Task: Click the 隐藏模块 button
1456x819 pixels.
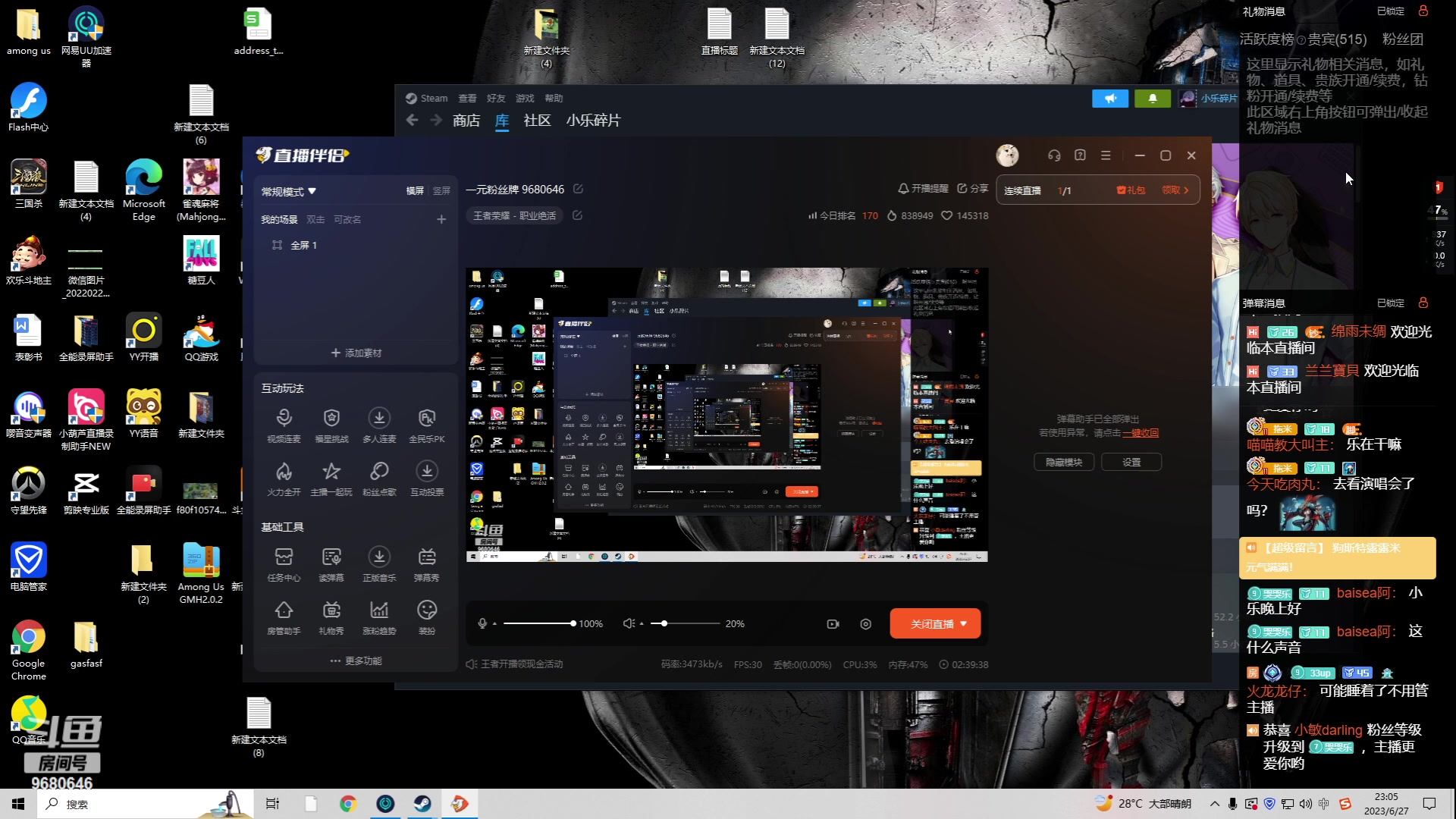Action: pyautogui.click(x=1064, y=462)
